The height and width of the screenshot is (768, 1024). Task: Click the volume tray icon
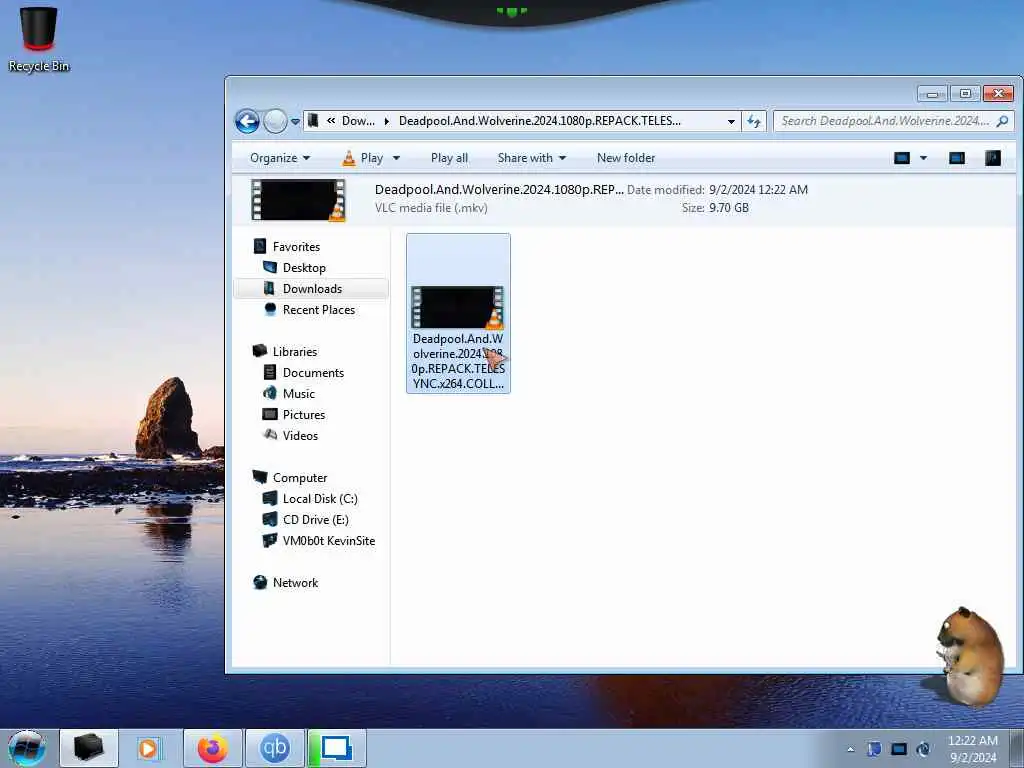pyautogui.click(x=923, y=749)
